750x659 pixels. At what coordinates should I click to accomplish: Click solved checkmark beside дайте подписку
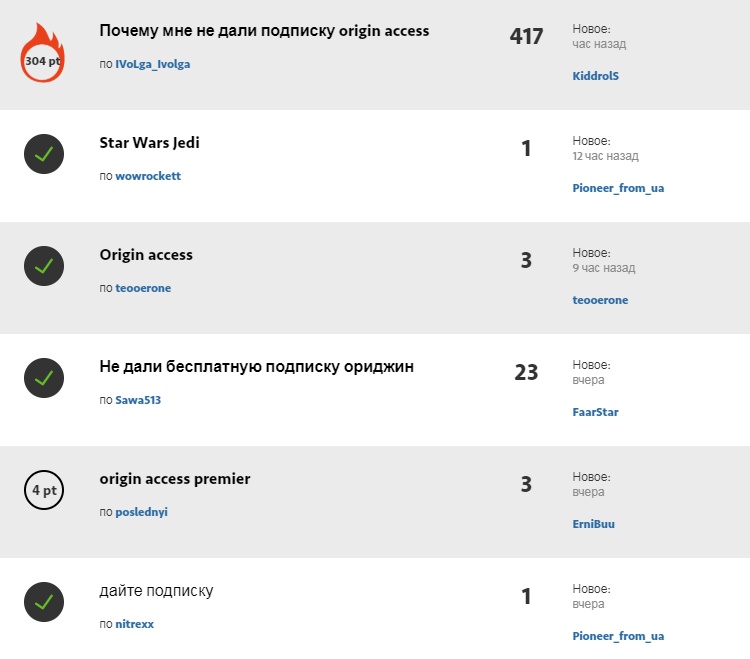point(44,603)
